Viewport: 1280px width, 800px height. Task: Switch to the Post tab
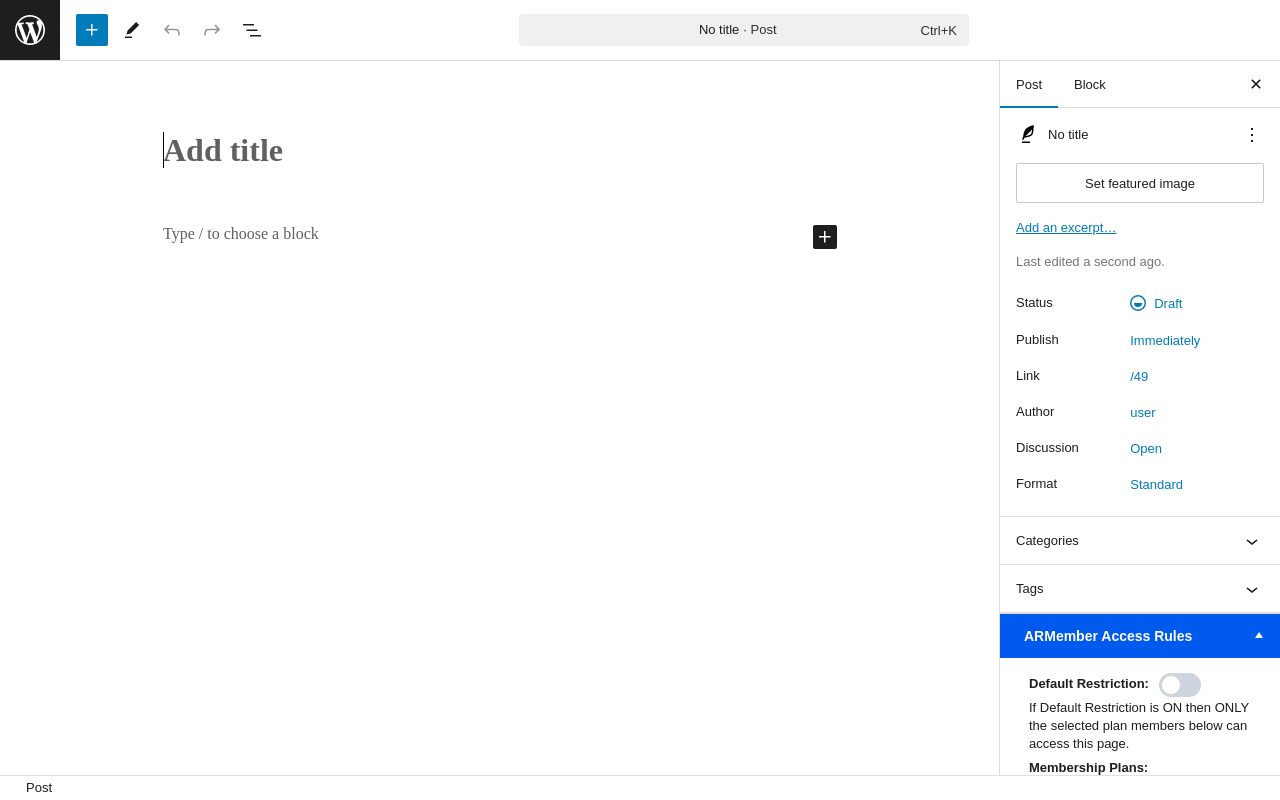(1029, 84)
